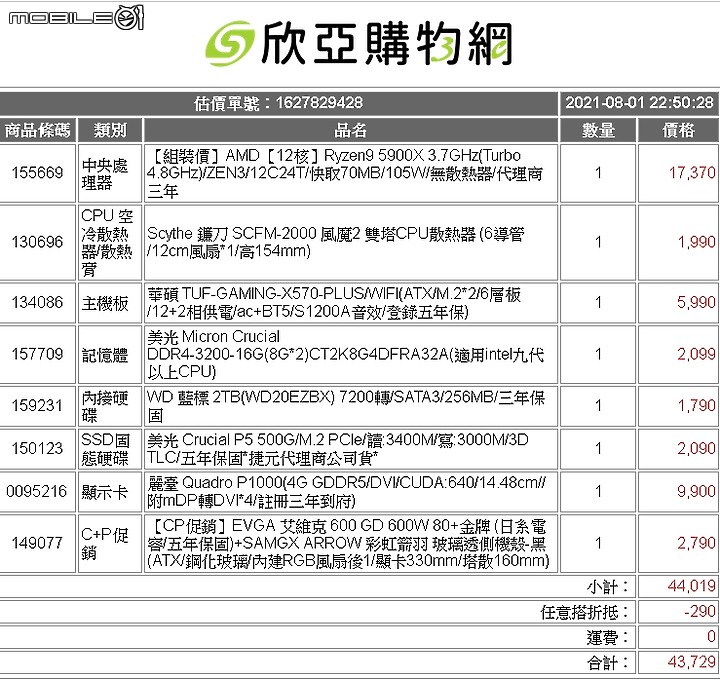Viewport: 720px width, 680px height.
Task: Click quantity cell in Quadro P1000 row
Action: pyautogui.click(x=598, y=492)
